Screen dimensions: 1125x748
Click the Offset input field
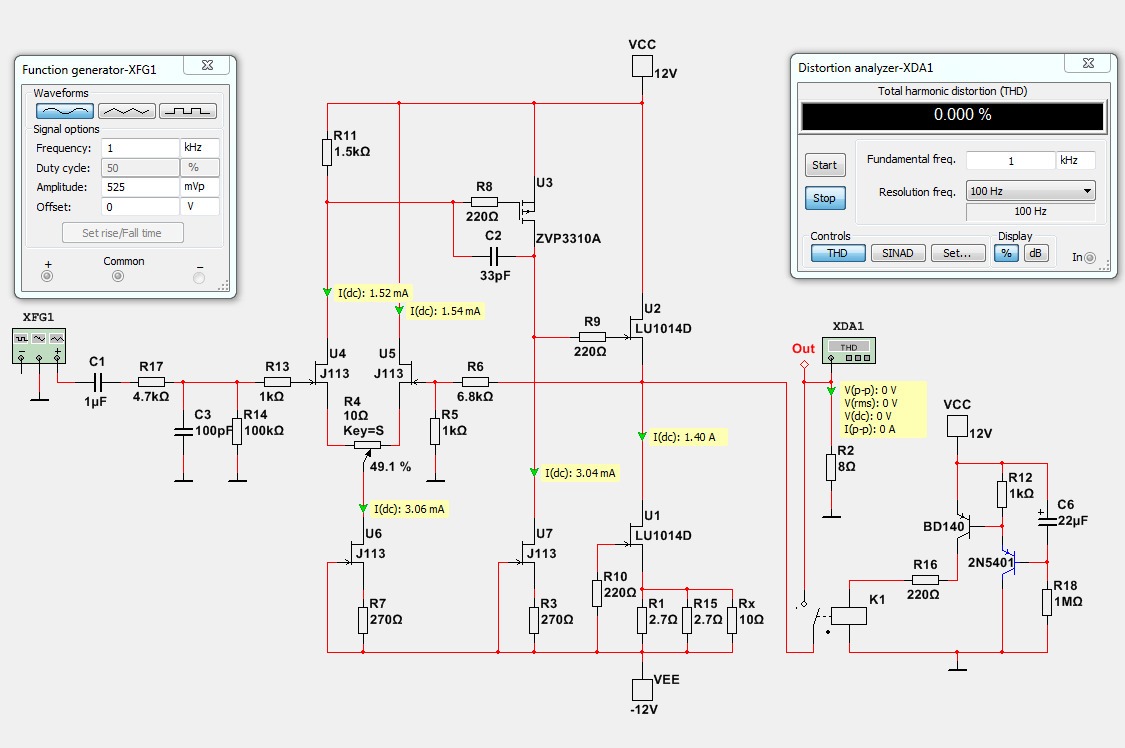tap(139, 207)
